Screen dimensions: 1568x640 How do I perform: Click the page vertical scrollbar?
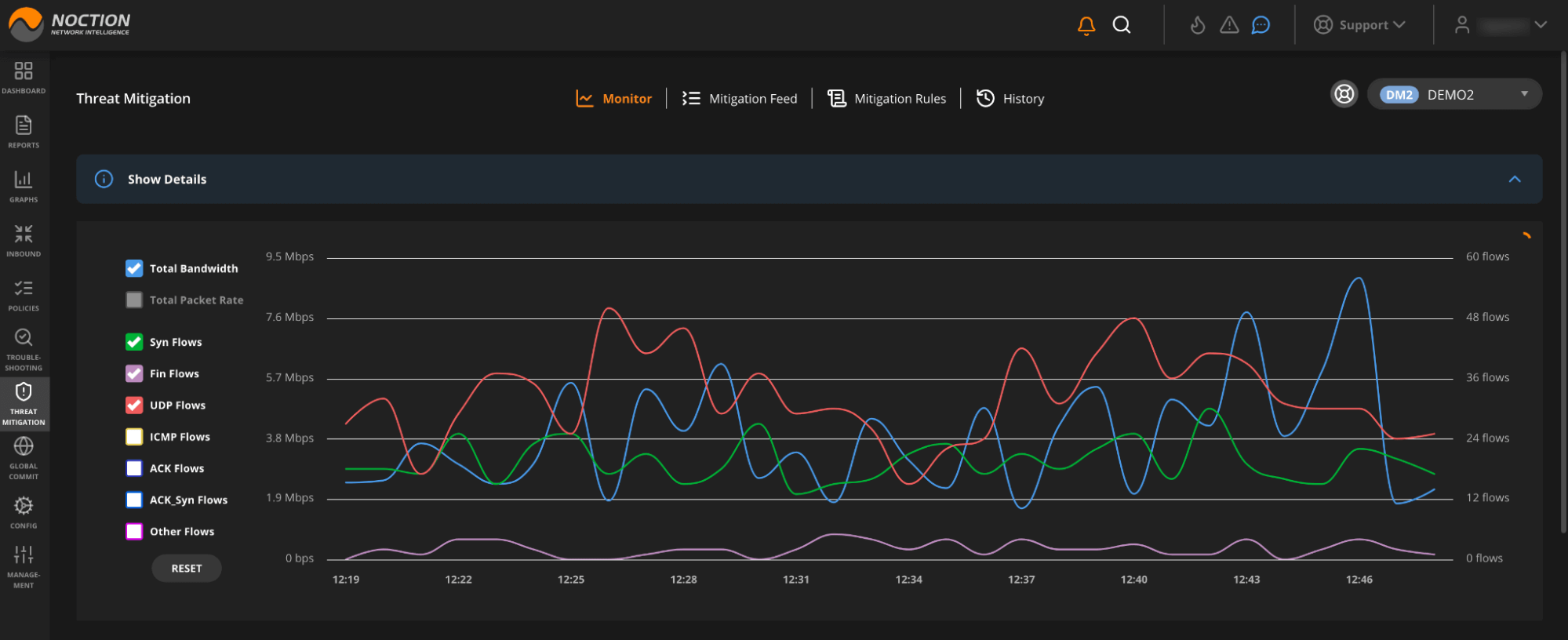coord(1563,292)
